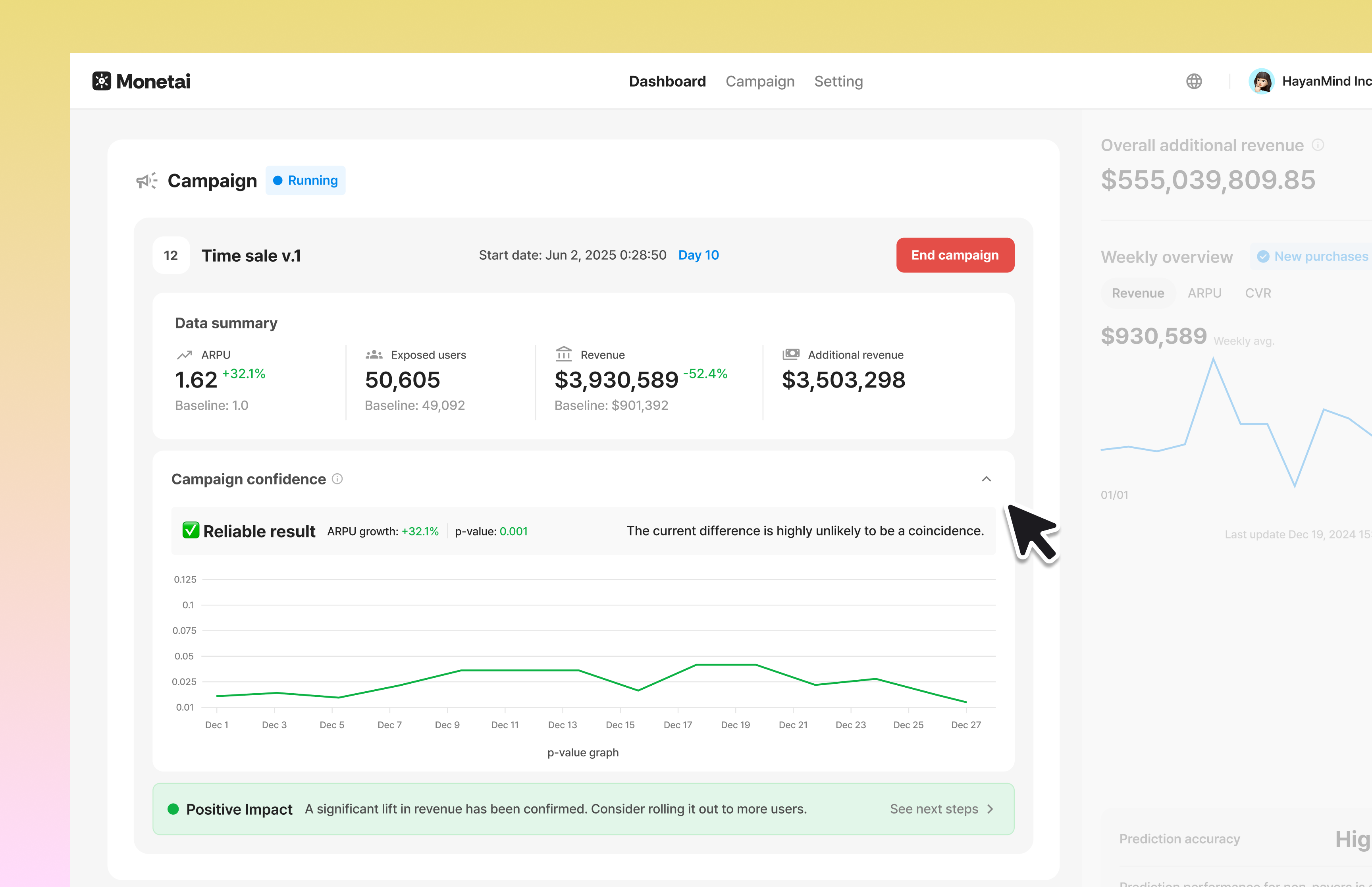Expand See next steps chevron
Image resolution: width=1372 pixels, height=887 pixels.
coord(990,809)
